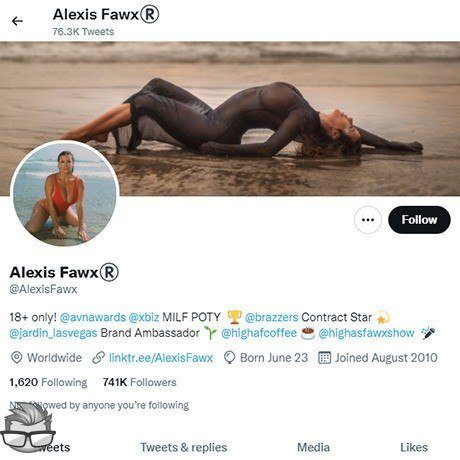Switch to the Tweets & replies tab
460x460 pixels.
click(184, 447)
